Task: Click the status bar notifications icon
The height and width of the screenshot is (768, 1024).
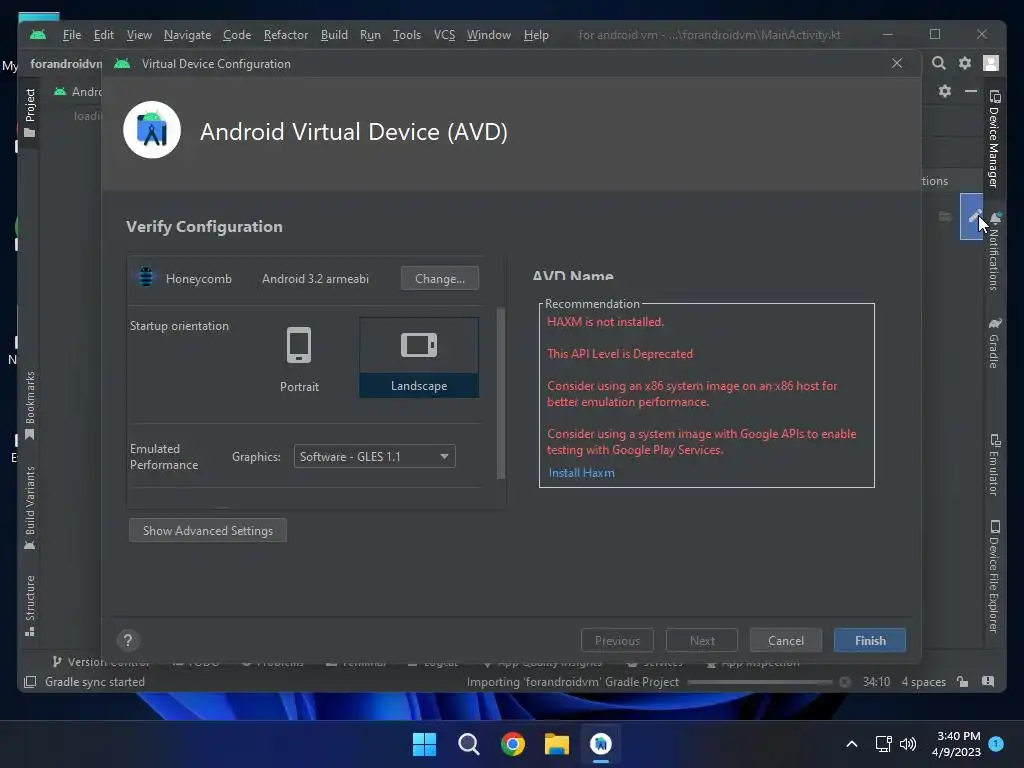Action: 988,682
